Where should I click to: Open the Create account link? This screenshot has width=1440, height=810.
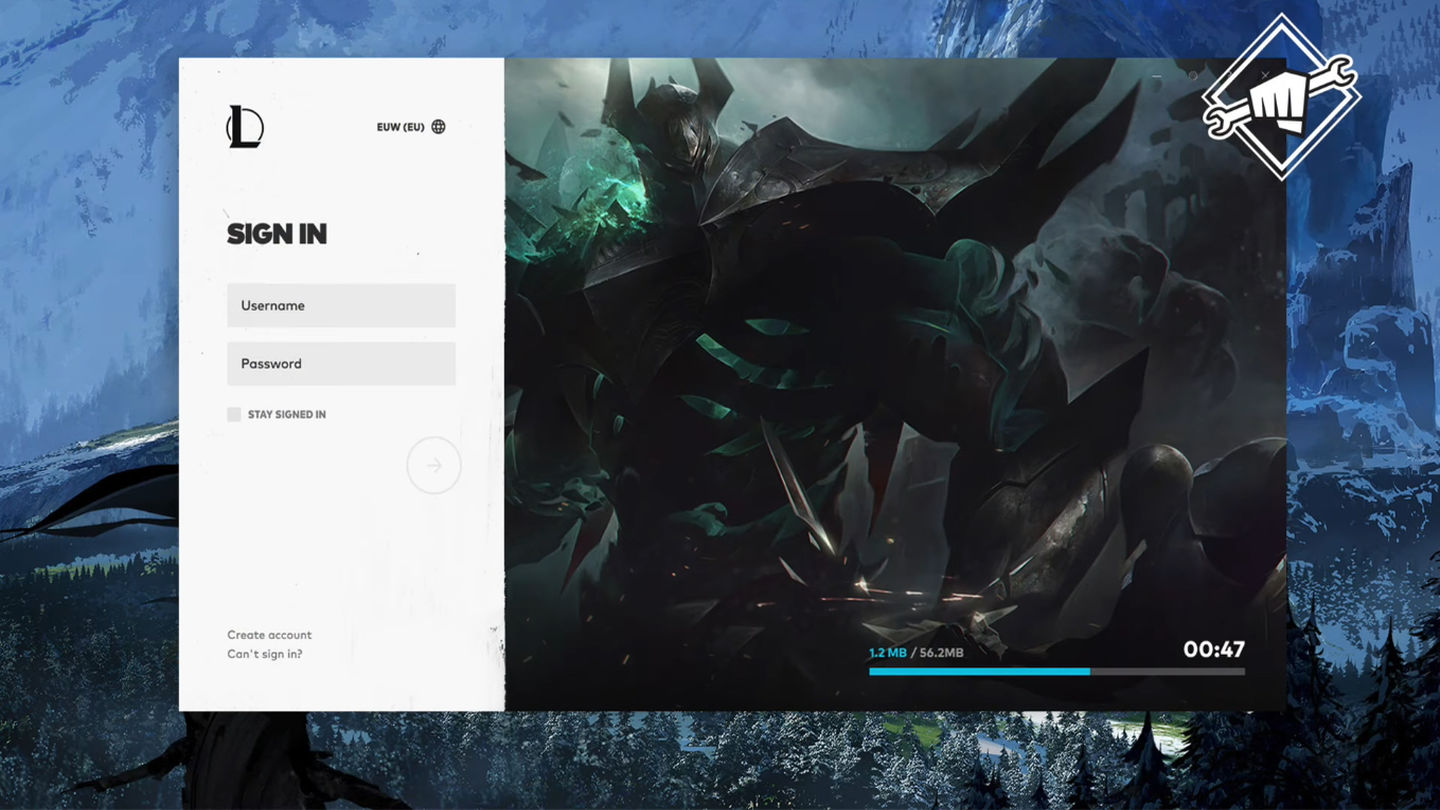(269, 635)
